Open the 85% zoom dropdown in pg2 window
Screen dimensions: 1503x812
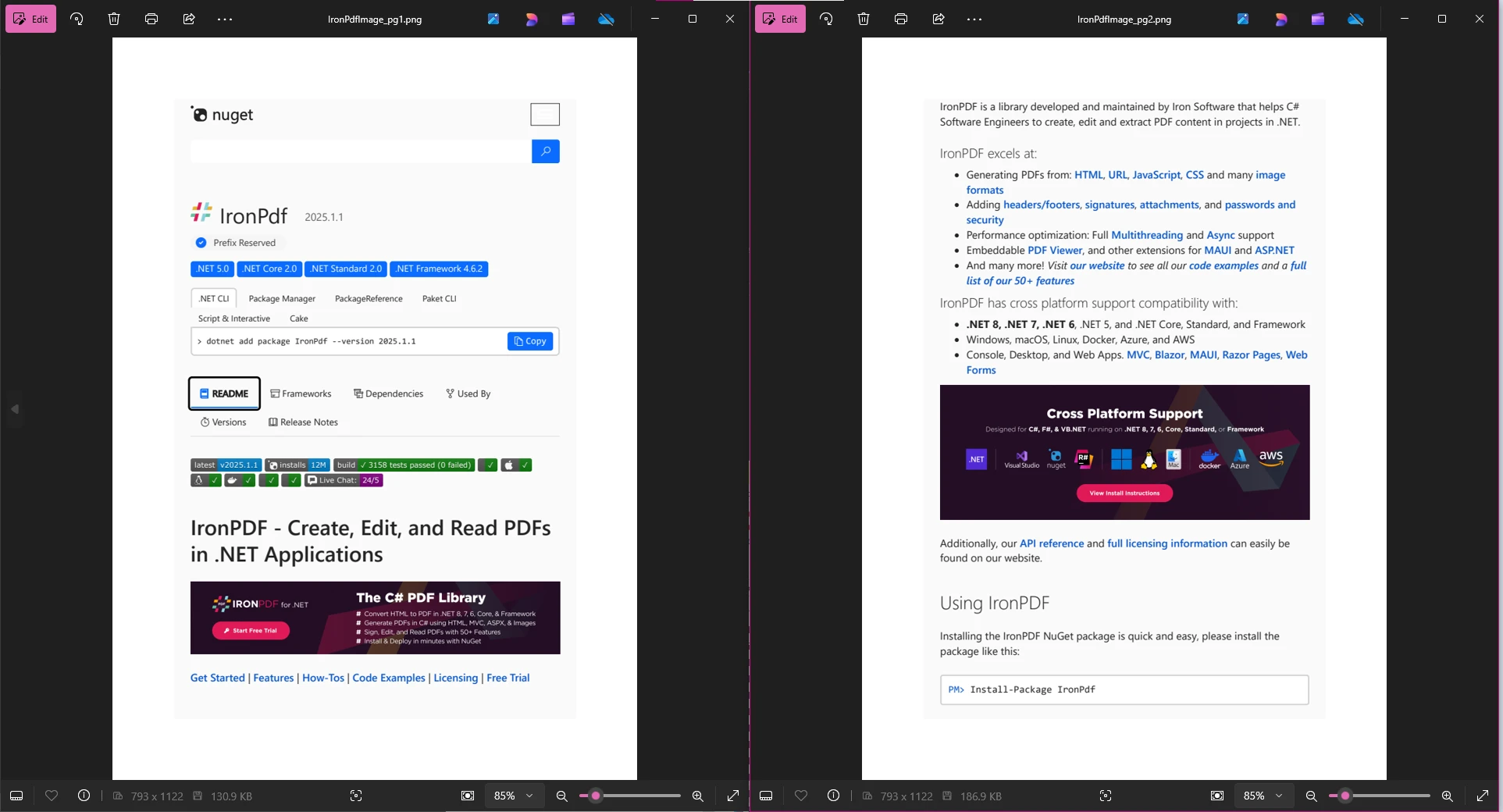coord(1263,796)
